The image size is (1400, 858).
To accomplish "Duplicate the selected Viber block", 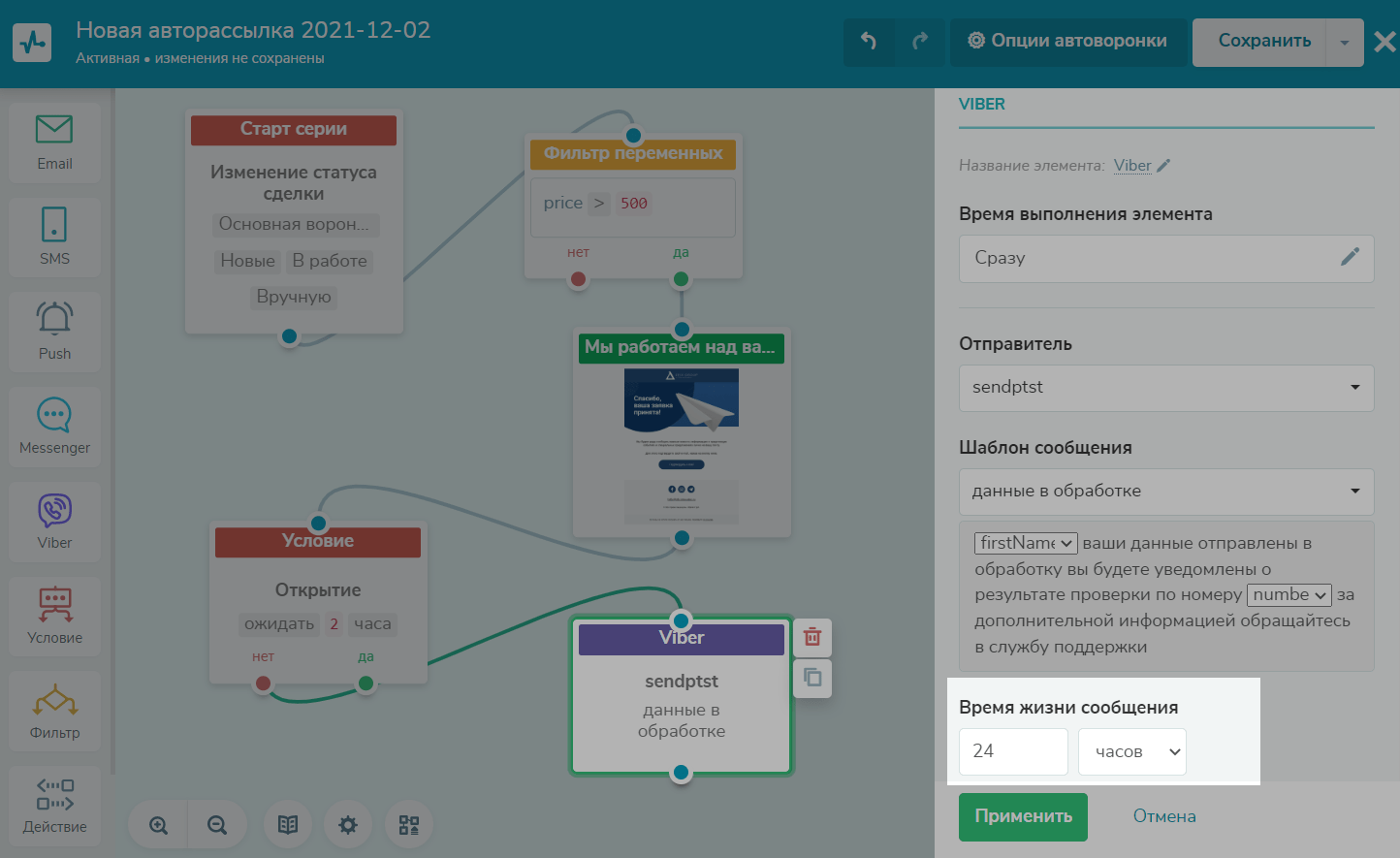I will click(x=812, y=678).
